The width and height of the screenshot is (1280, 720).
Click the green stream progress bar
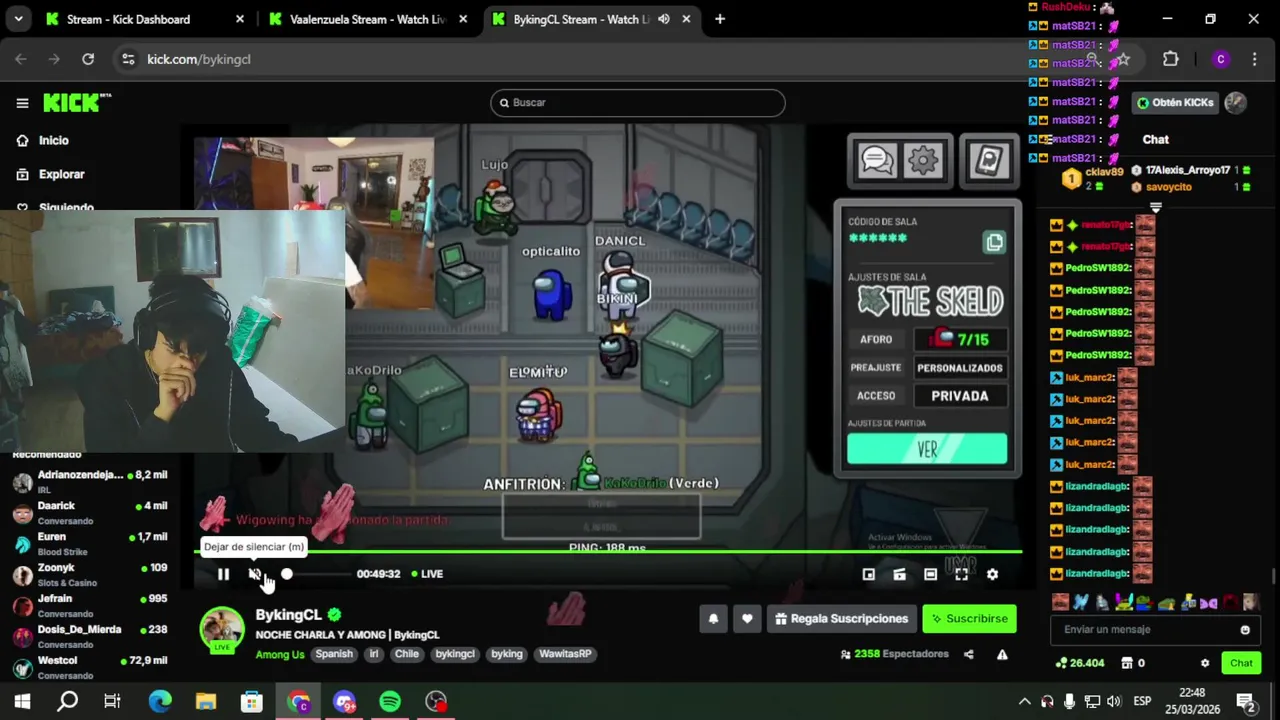608,551
